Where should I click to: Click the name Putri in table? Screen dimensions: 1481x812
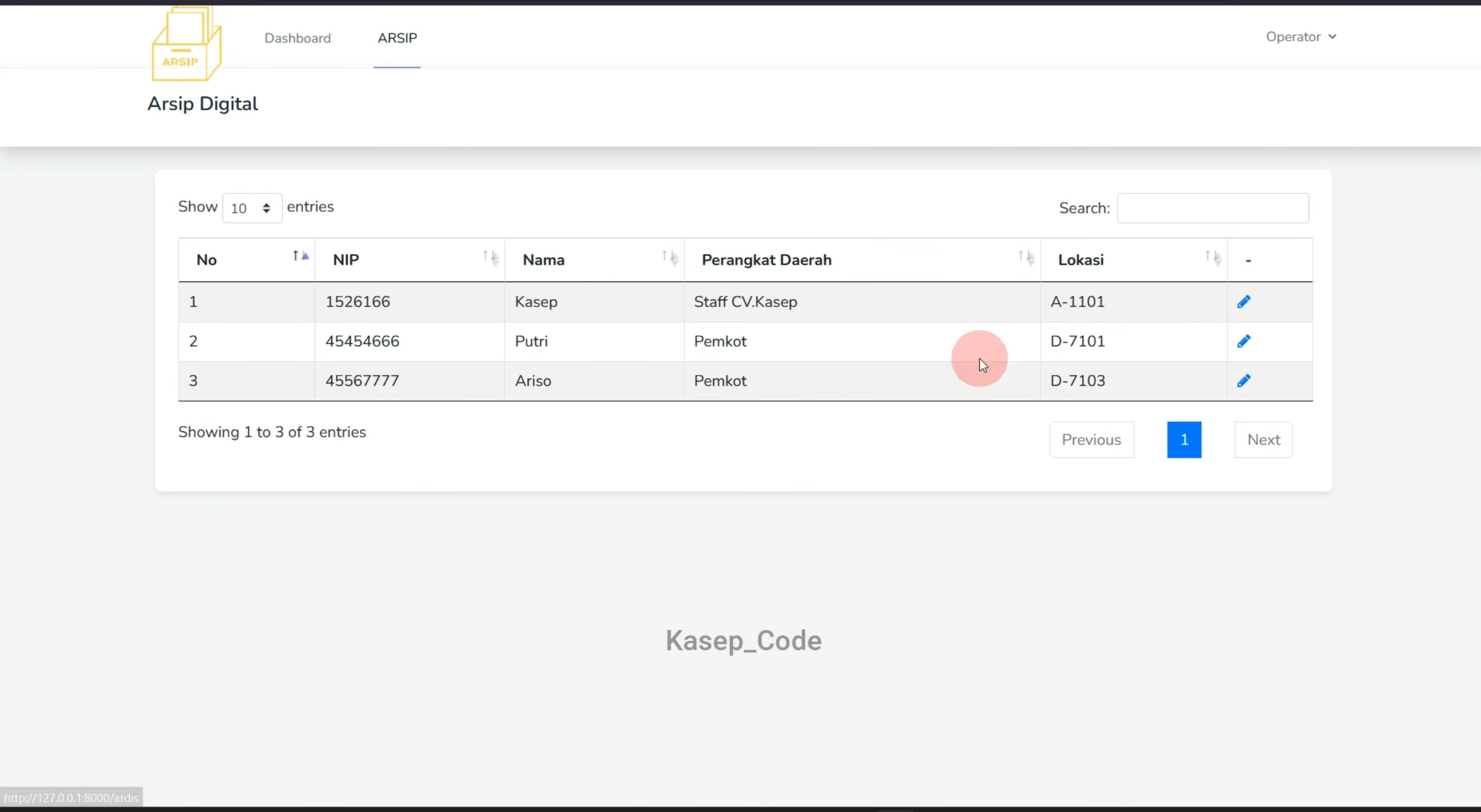[x=531, y=341]
